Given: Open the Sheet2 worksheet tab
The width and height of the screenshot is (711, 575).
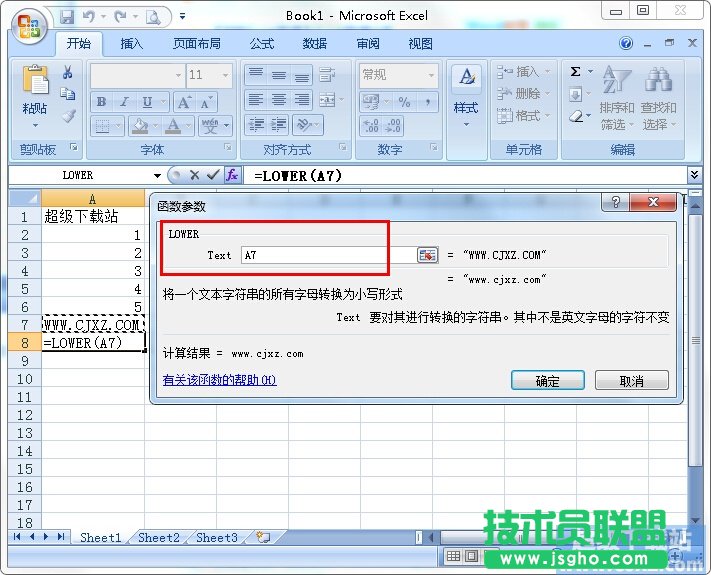Looking at the screenshot, I should coord(159,537).
